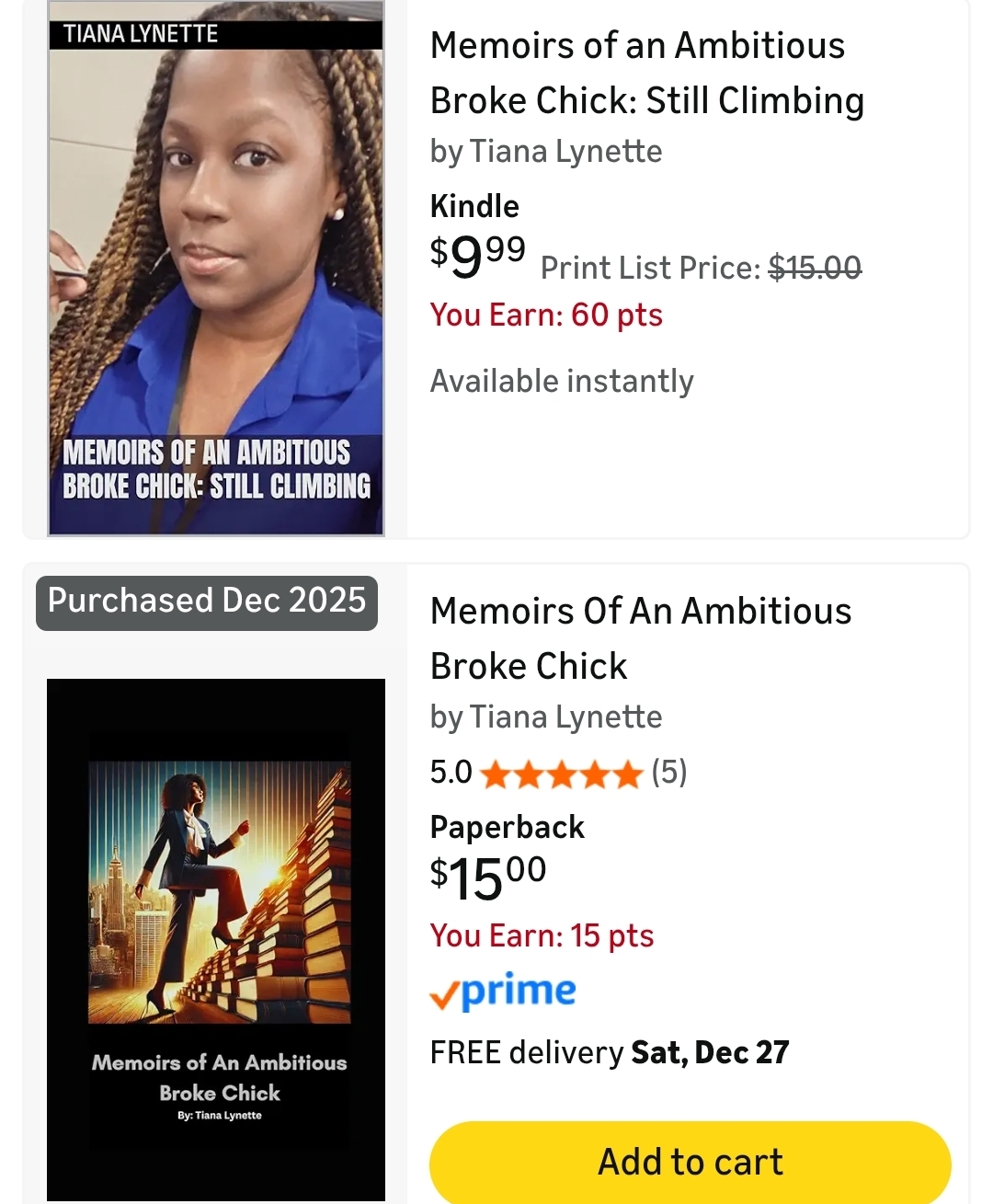Image resolution: width=993 pixels, height=1204 pixels.
Task: Open the Still Climbing book cover thumbnail
Action: tap(216, 269)
